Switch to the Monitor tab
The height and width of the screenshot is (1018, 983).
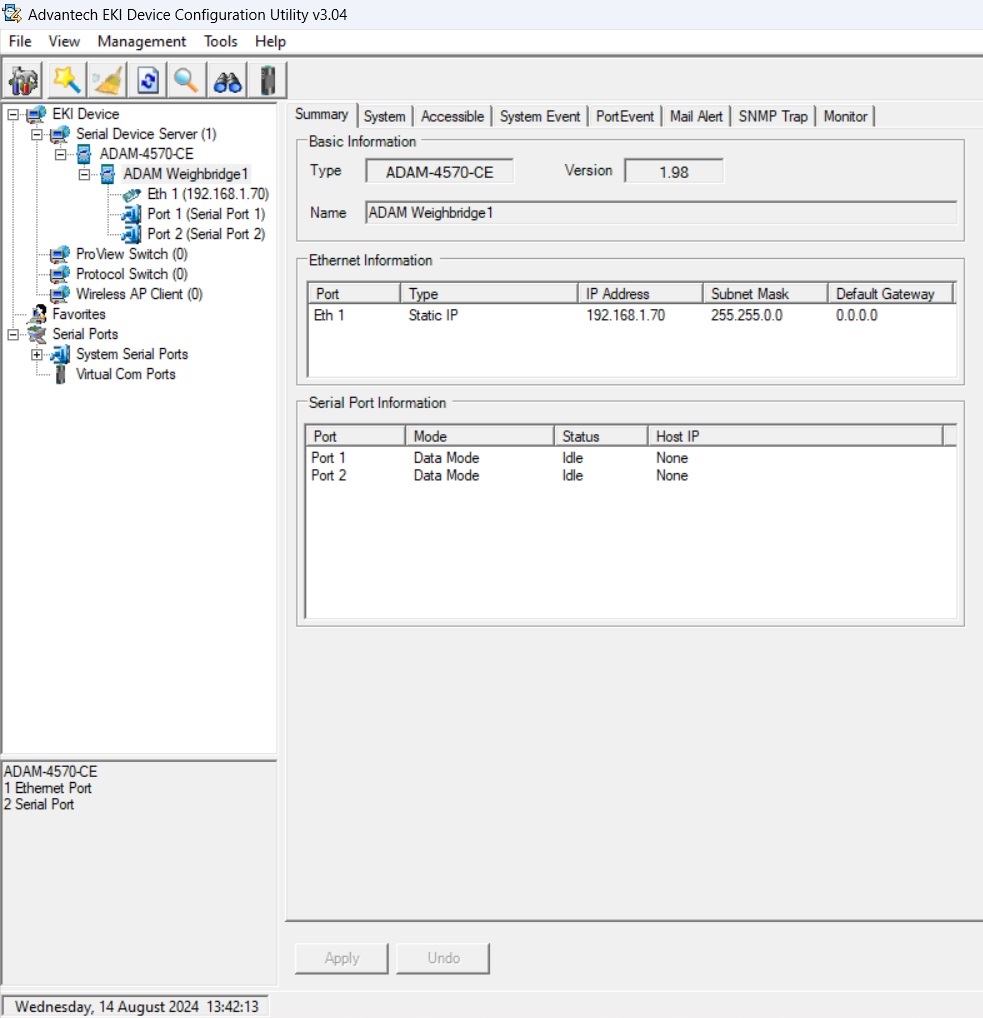pos(845,116)
